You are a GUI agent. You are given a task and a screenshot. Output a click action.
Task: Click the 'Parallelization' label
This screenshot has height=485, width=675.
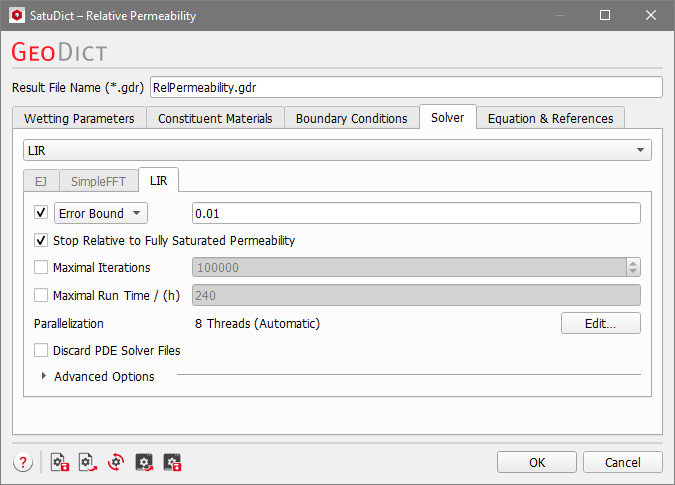69,323
